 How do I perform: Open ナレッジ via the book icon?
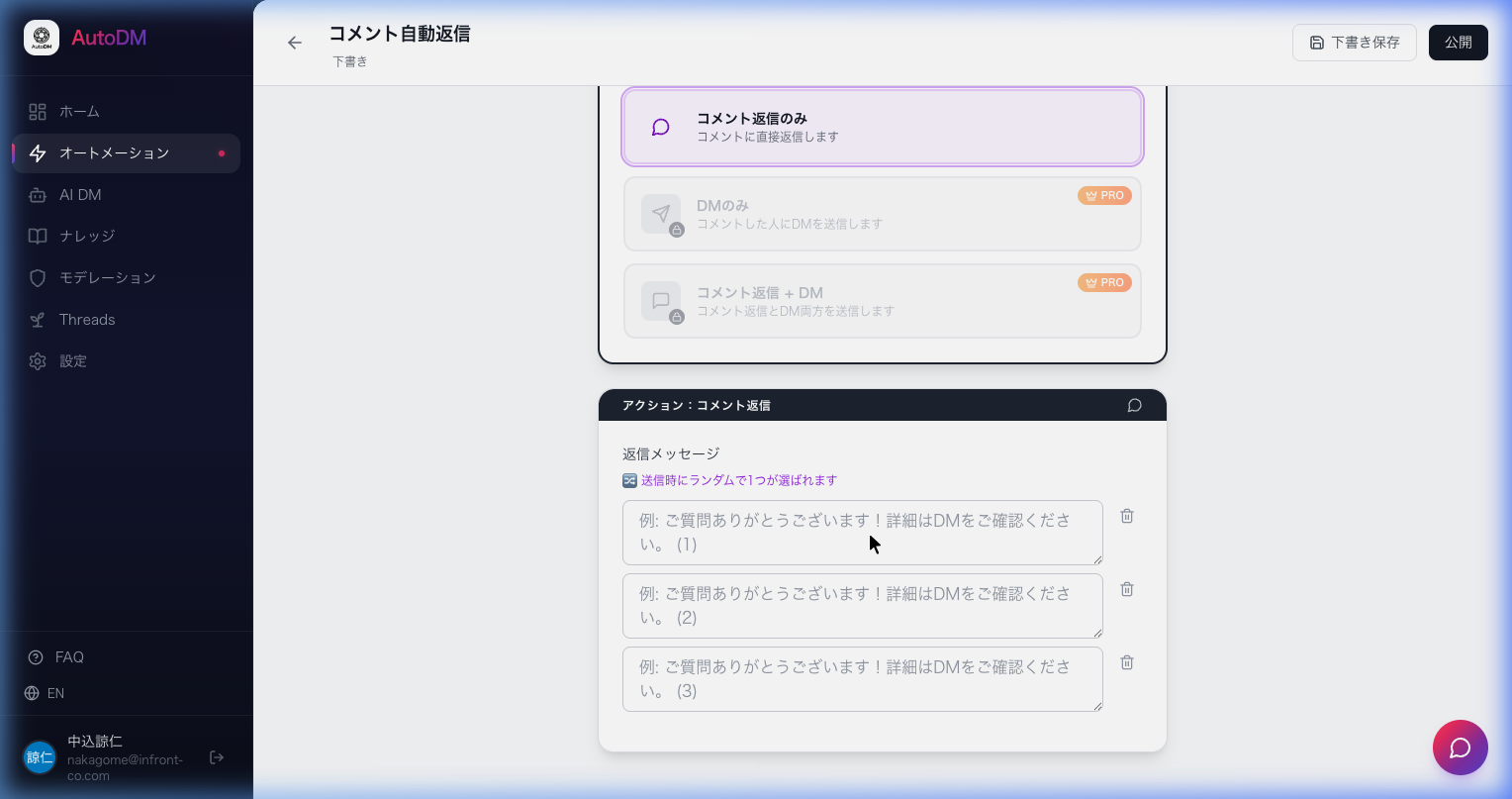point(38,237)
